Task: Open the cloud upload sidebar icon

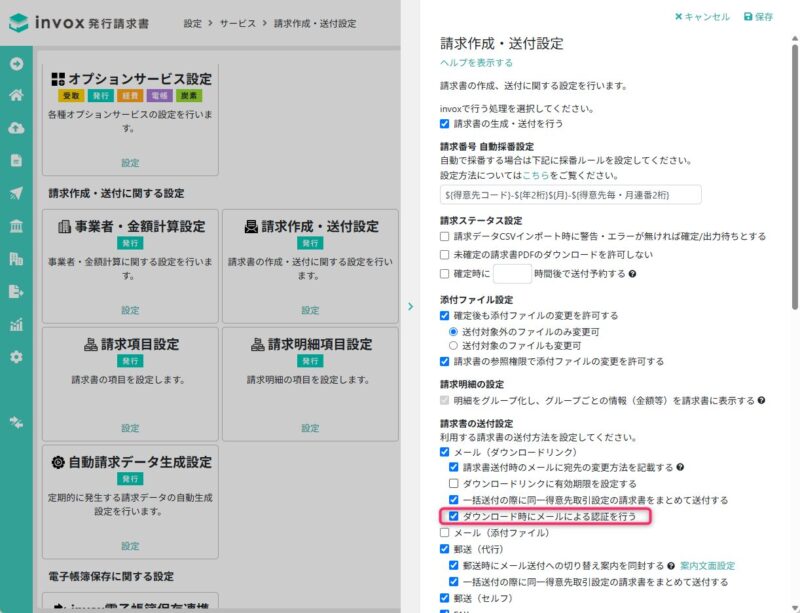Action: pyautogui.click(x=16, y=128)
